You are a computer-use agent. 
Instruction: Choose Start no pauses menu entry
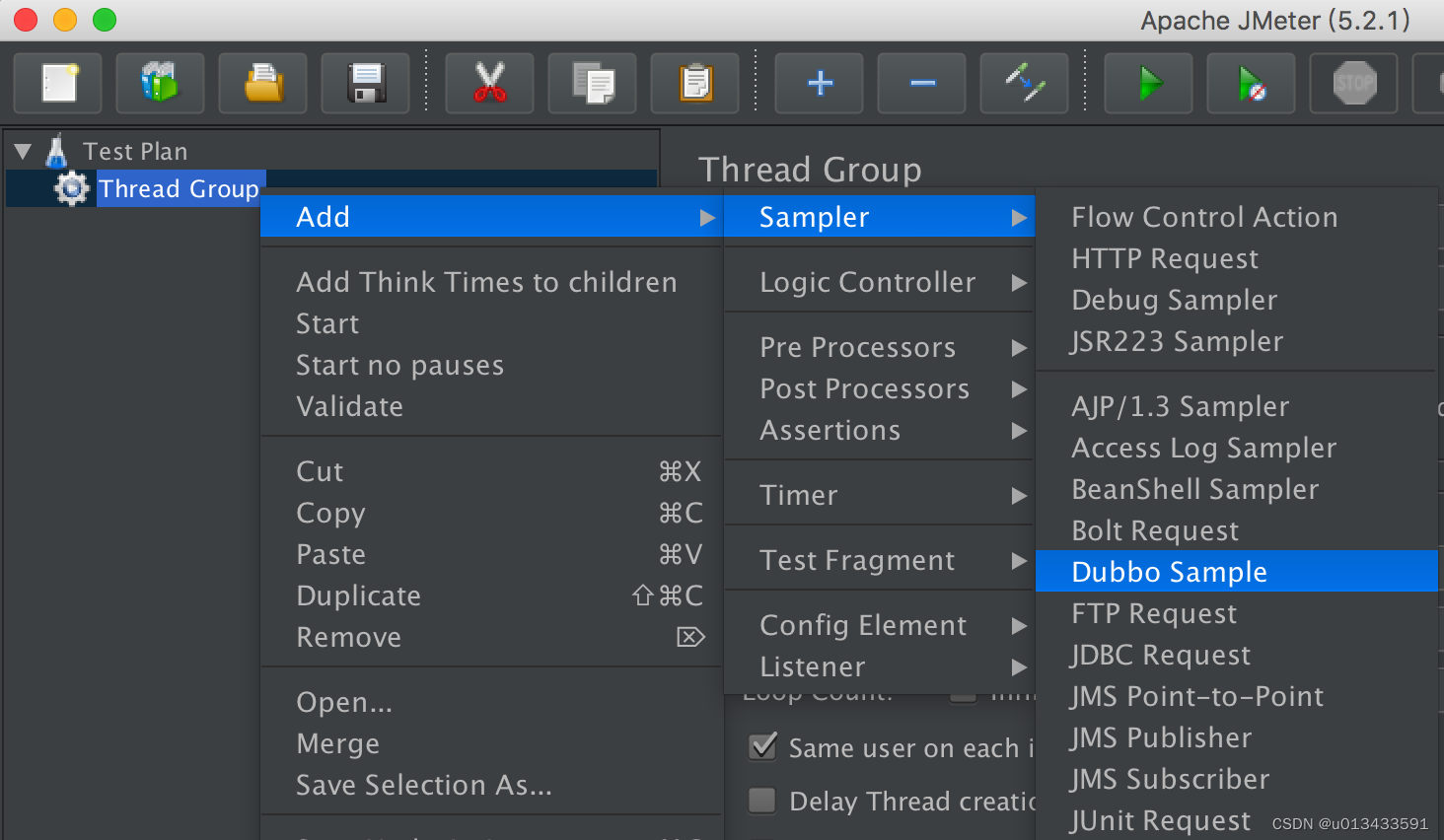click(491, 365)
